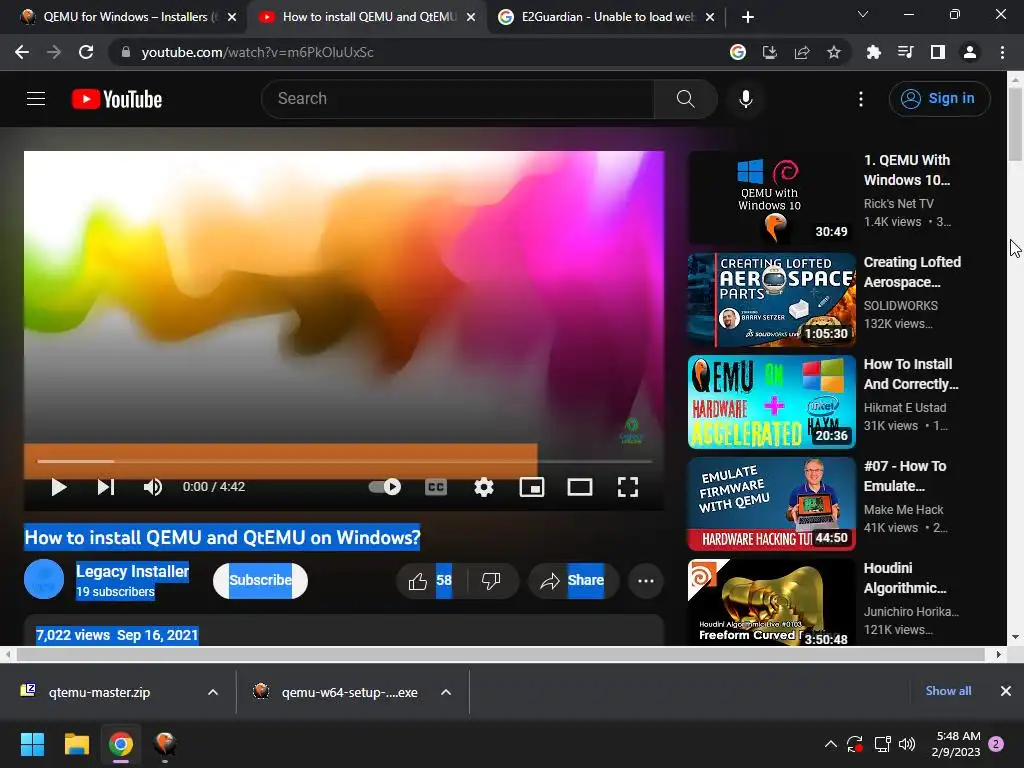Show all downloads
1024x768 pixels.
click(948, 691)
